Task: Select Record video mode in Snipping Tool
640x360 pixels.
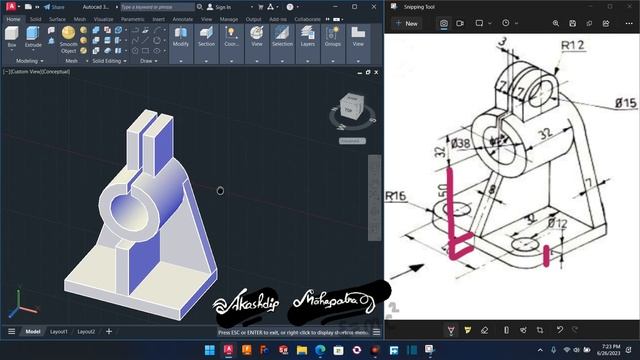Action: (460, 23)
